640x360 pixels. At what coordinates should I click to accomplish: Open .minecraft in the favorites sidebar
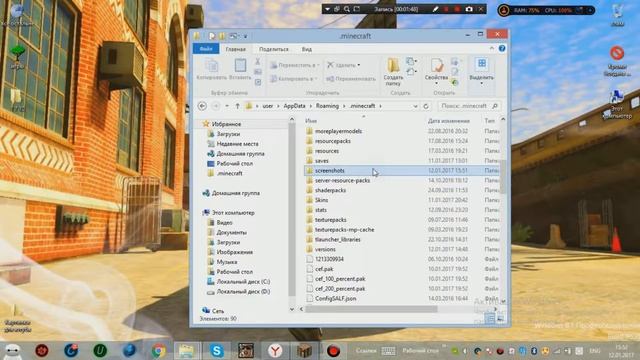point(229,173)
